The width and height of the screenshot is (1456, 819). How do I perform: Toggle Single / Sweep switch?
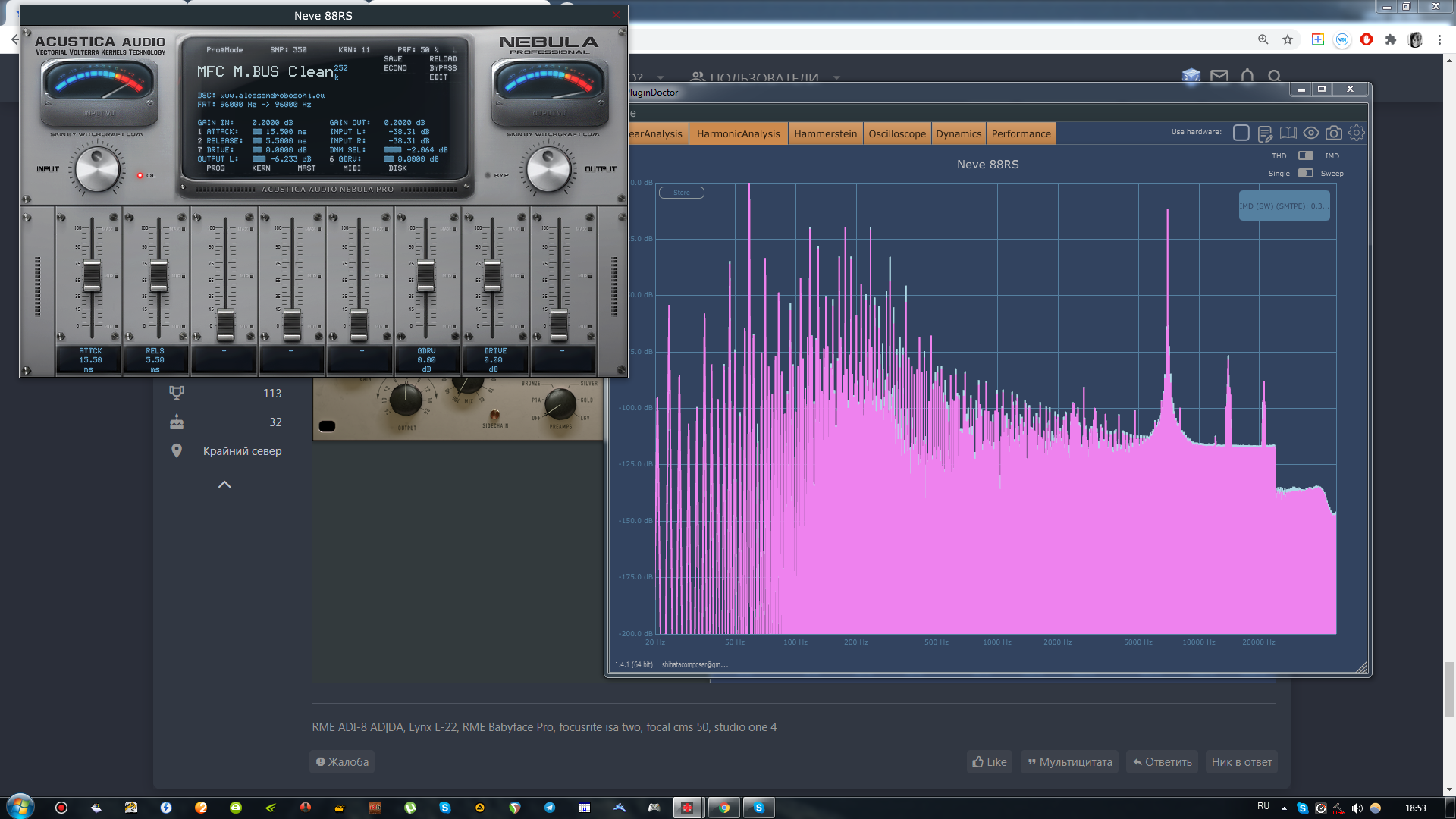[x=1305, y=173]
